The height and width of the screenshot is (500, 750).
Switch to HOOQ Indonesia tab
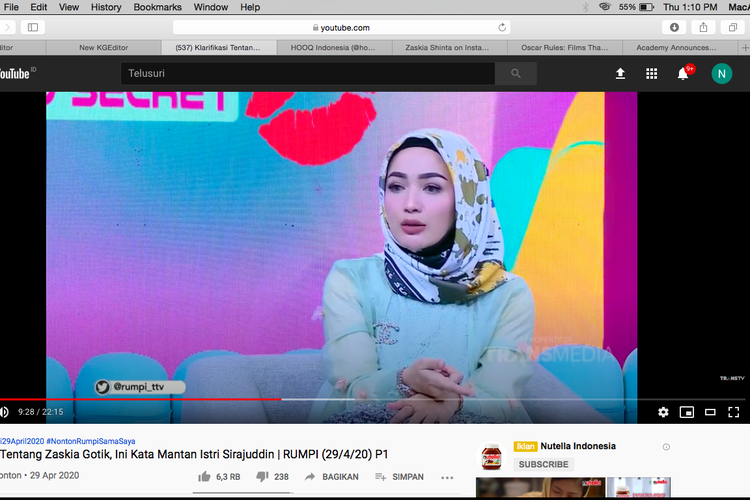[x=335, y=47]
